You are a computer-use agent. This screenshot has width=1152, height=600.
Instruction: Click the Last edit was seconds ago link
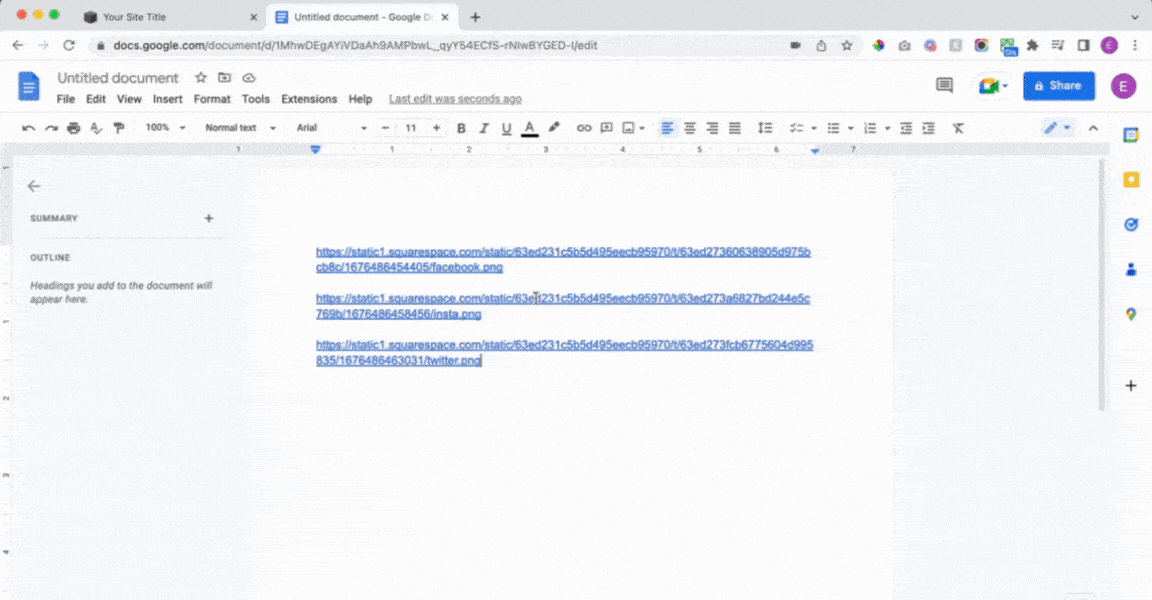455,99
